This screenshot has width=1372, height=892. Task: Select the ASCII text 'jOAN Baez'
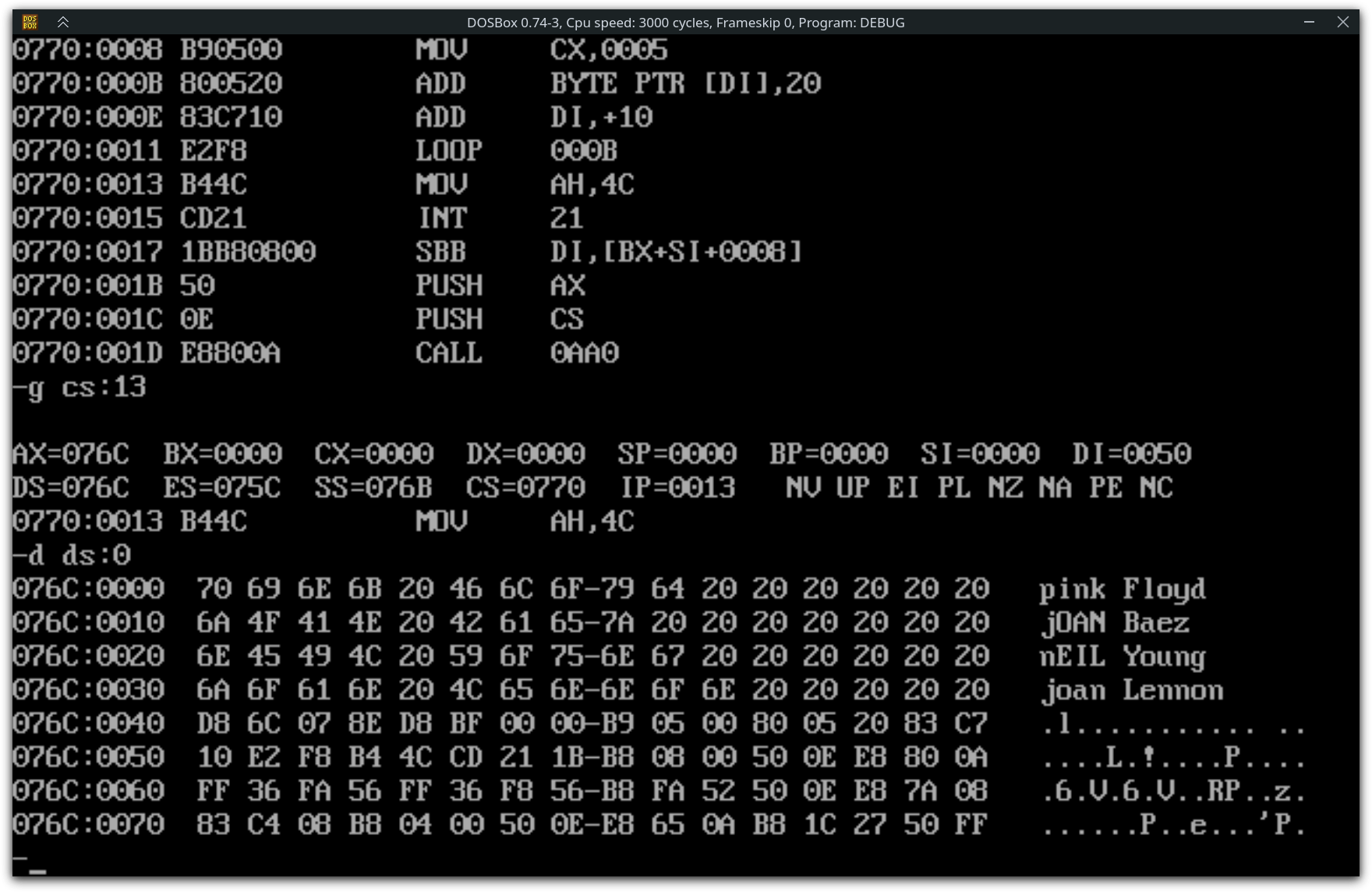coord(1115,624)
